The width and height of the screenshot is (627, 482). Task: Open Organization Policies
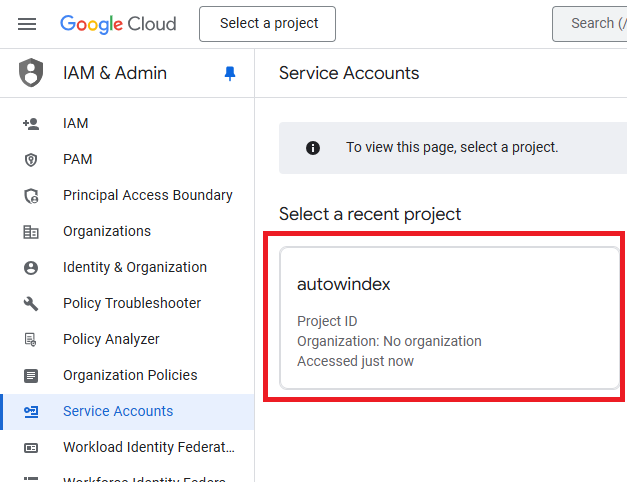127,375
